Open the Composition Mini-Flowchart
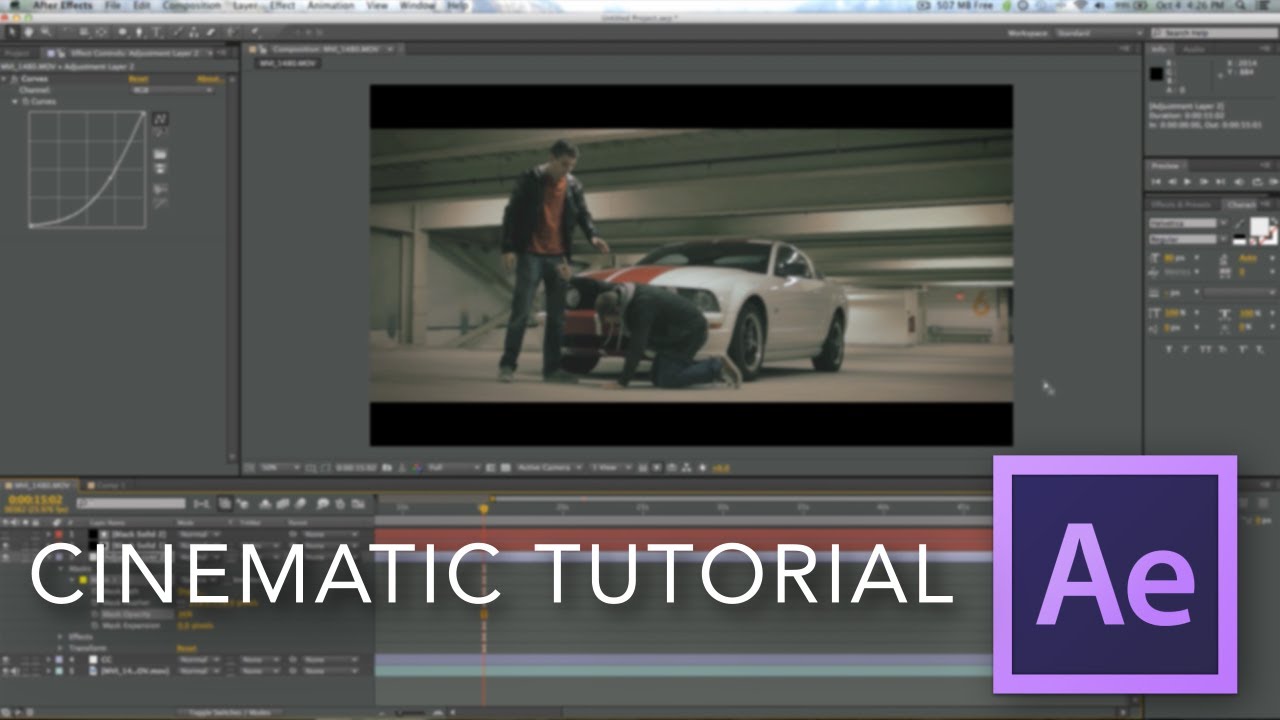Screen dimensions: 1280x720 coord(202,504)
